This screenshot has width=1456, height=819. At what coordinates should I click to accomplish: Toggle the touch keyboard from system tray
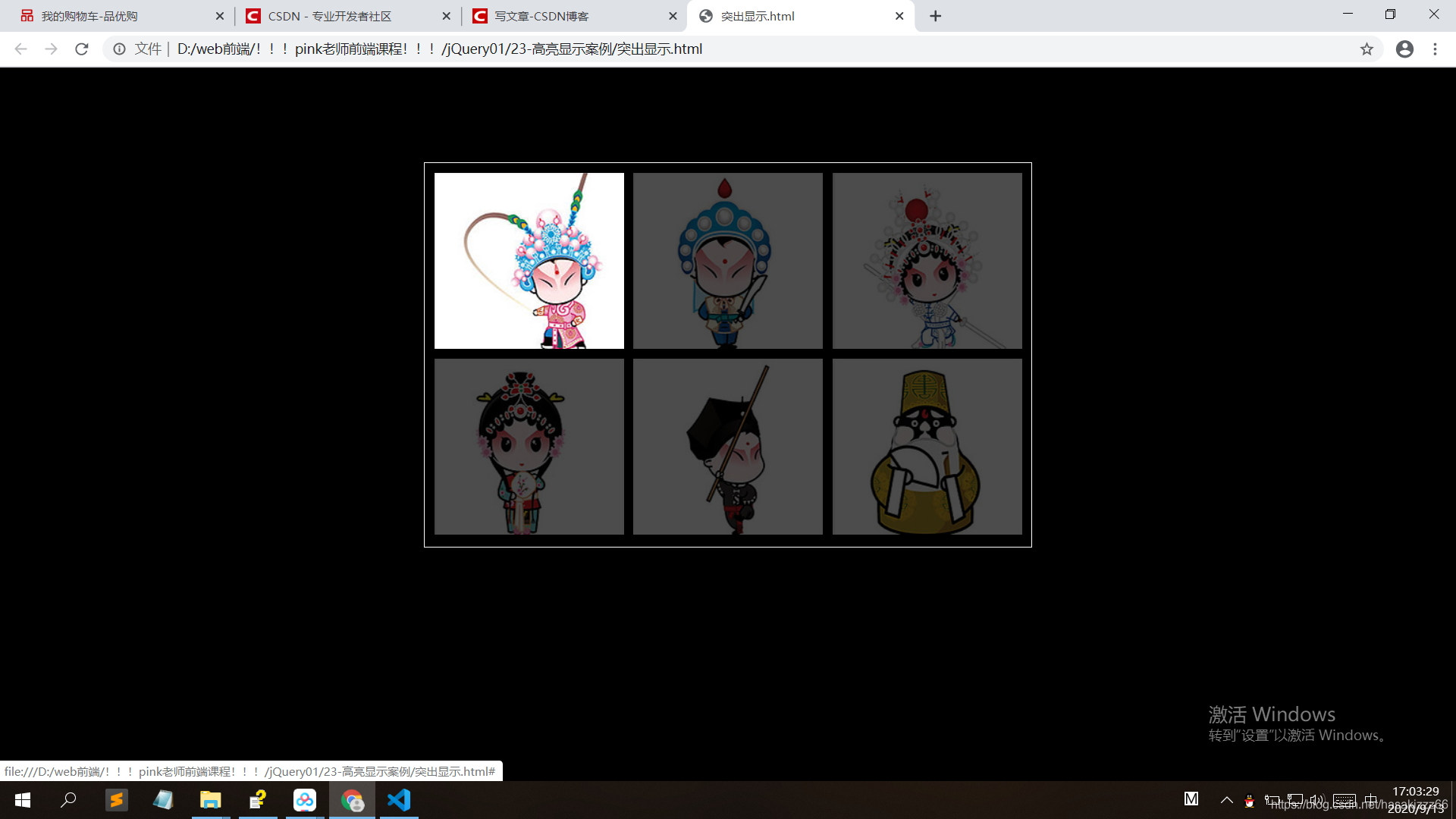pyautogui.click(x=1345, y=800)
